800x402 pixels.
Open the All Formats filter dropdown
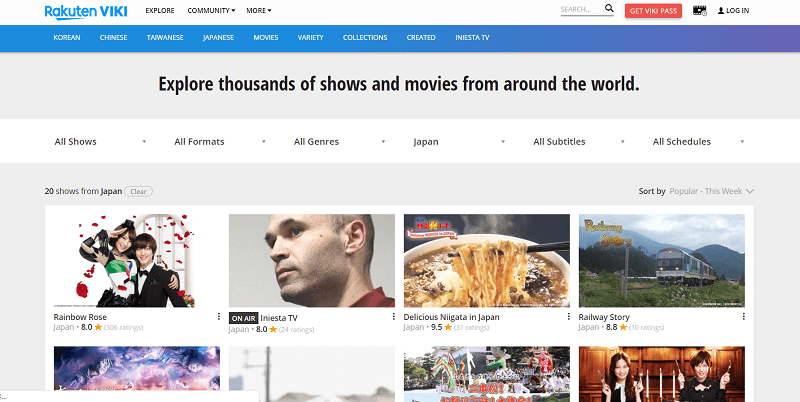(x=220, y=142)
